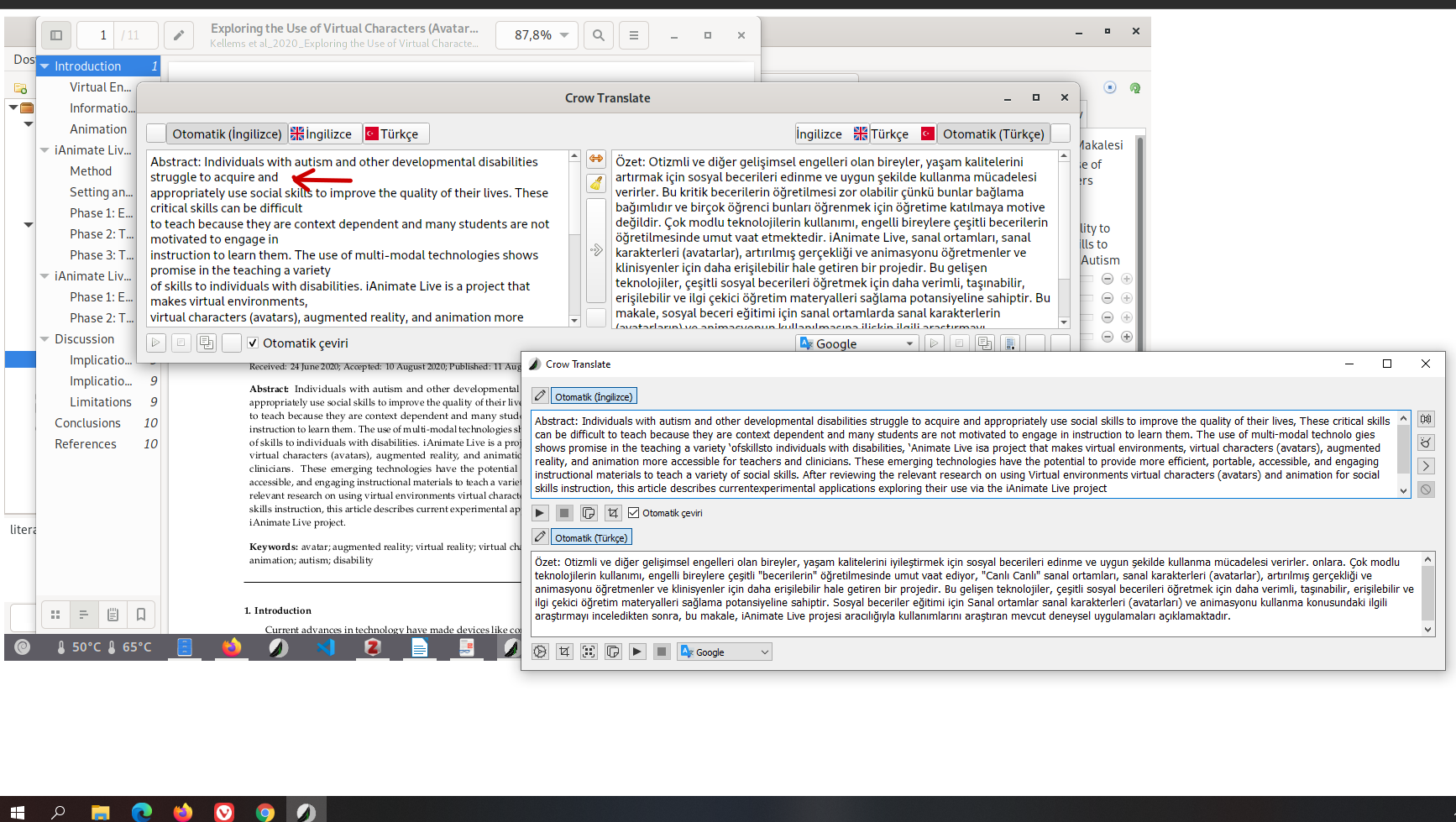Click translation text scrollbar in lower Crow Translate
The height and width of the screenshot is (822, 1456).
coord(1427,594)
